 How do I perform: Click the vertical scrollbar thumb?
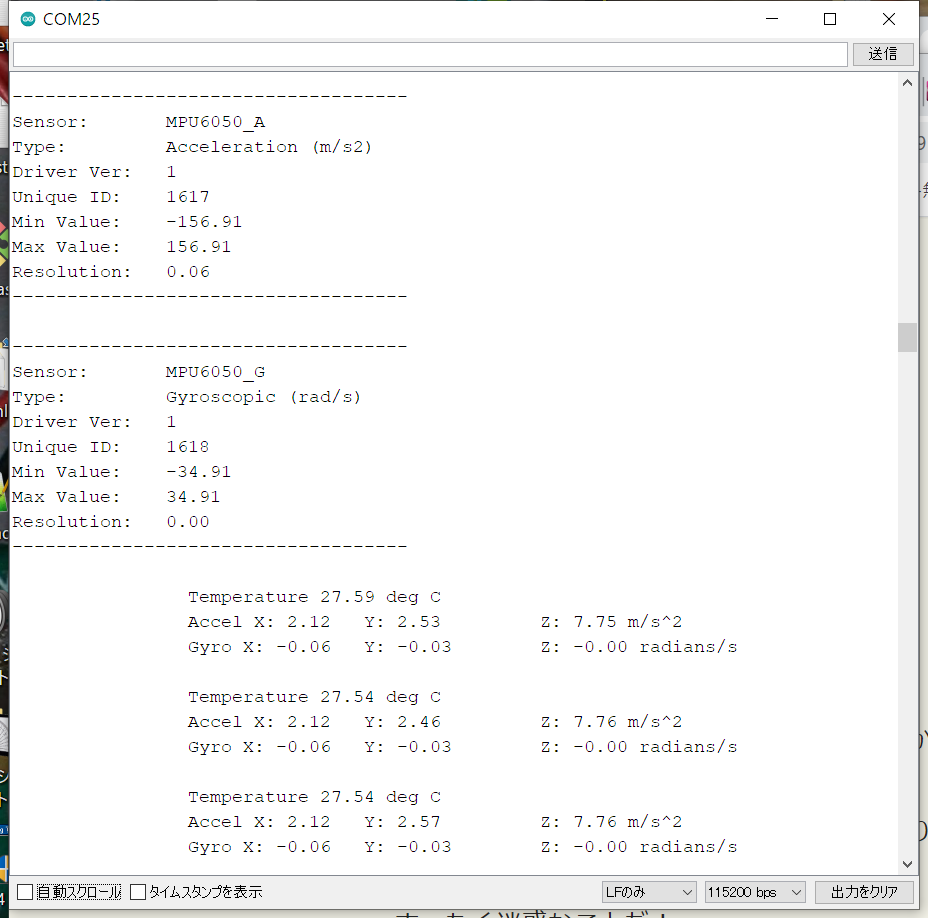point(907,337)
